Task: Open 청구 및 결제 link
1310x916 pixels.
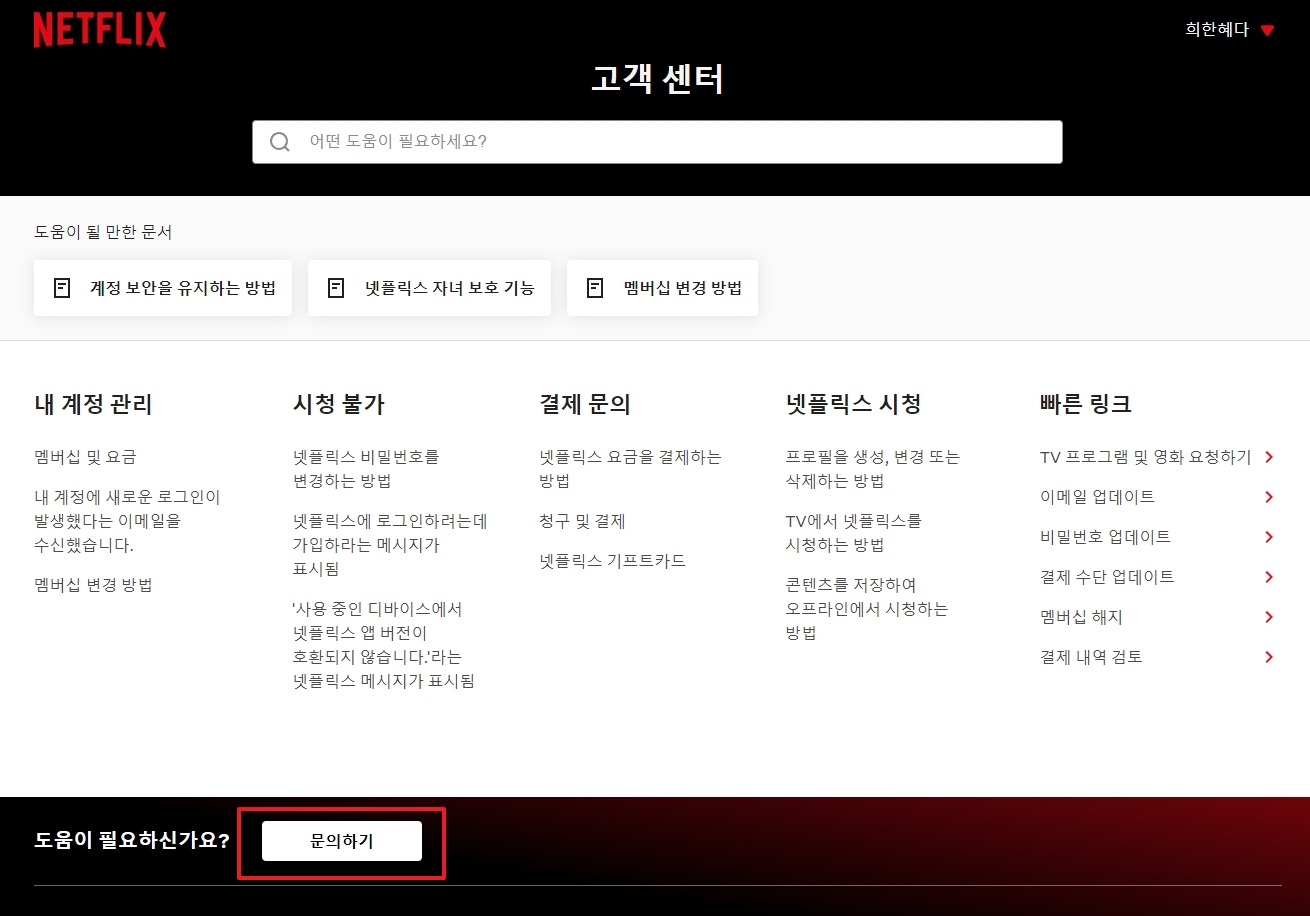Action: coord(582,521)
